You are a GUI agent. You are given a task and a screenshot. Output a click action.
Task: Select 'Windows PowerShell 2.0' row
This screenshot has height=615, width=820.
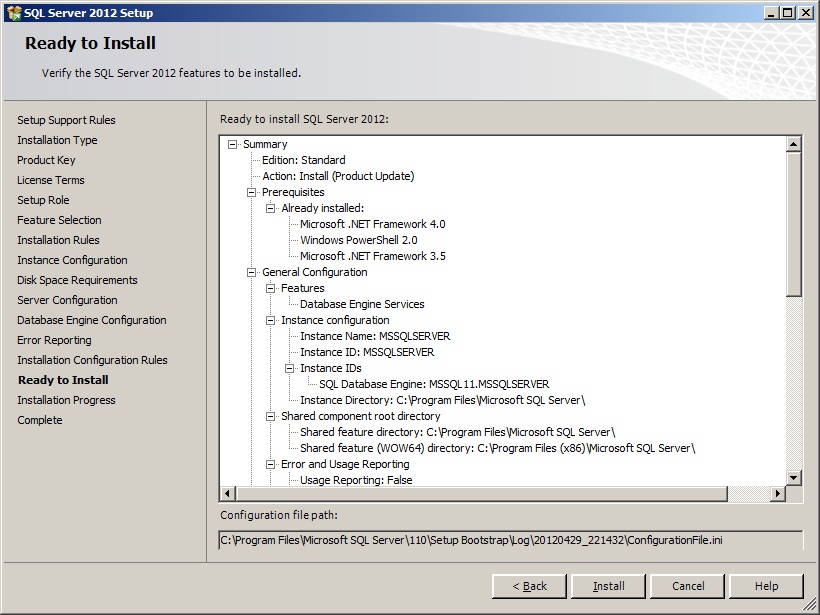[x=359, y=240]
